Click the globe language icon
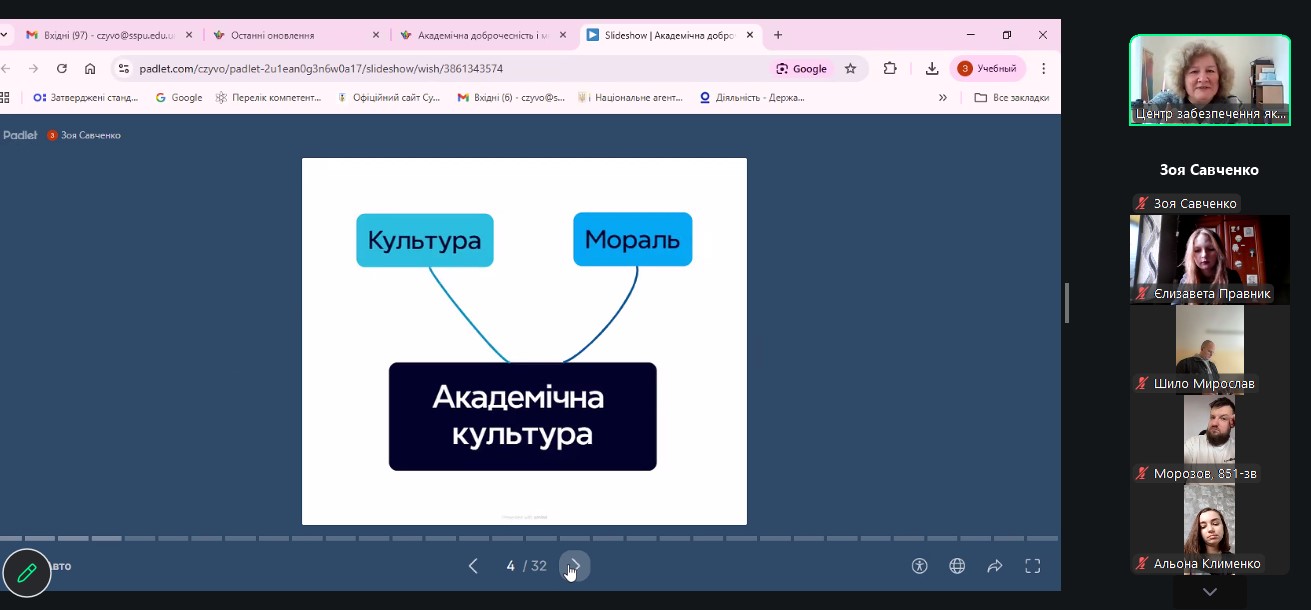This screenshot has height=610, width=1311. [957, 566]
